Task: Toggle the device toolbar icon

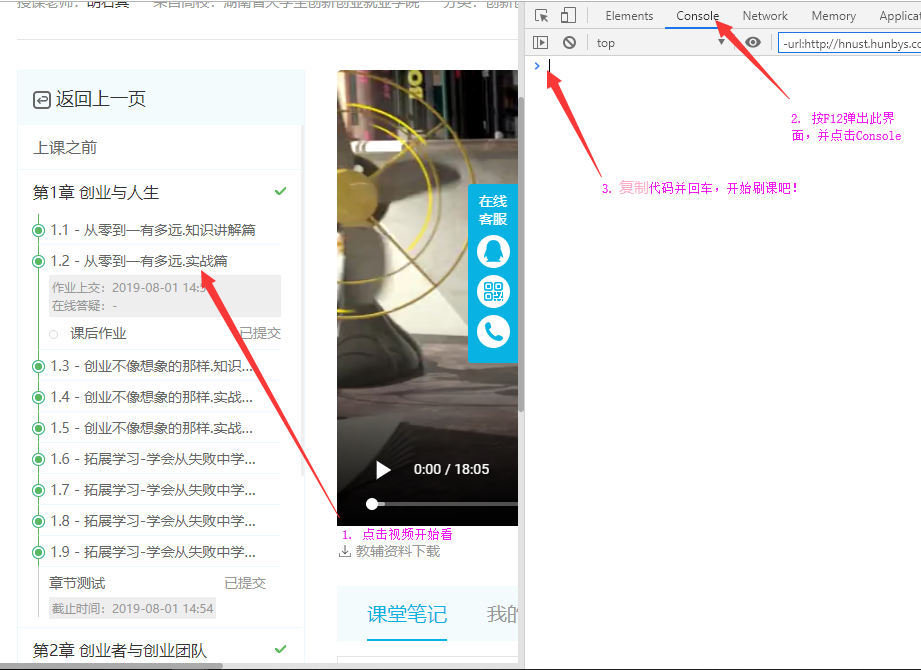Action: click(x=568, y=15)
